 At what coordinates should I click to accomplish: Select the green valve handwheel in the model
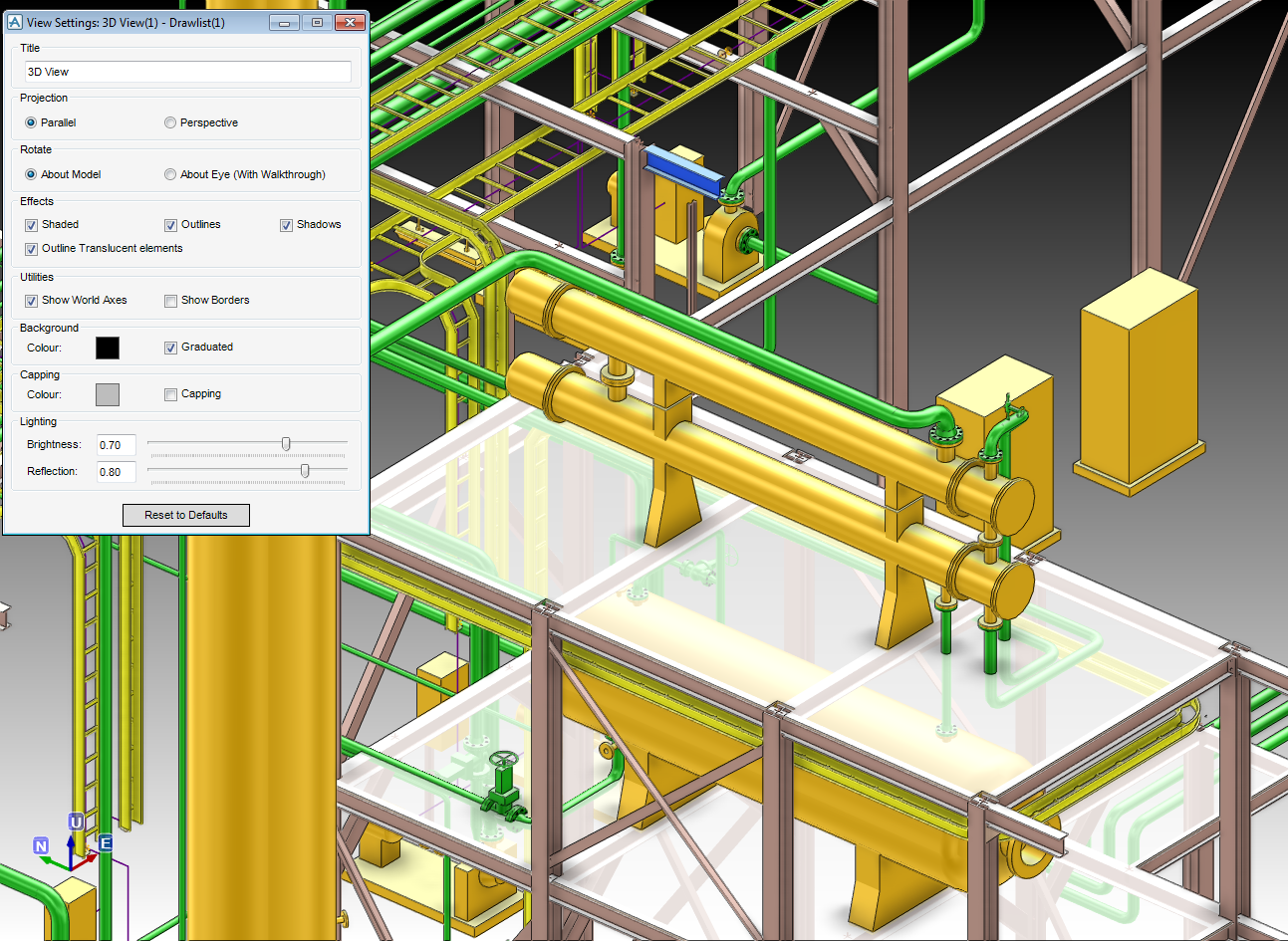pyautogui.click(x=505, y=760)
